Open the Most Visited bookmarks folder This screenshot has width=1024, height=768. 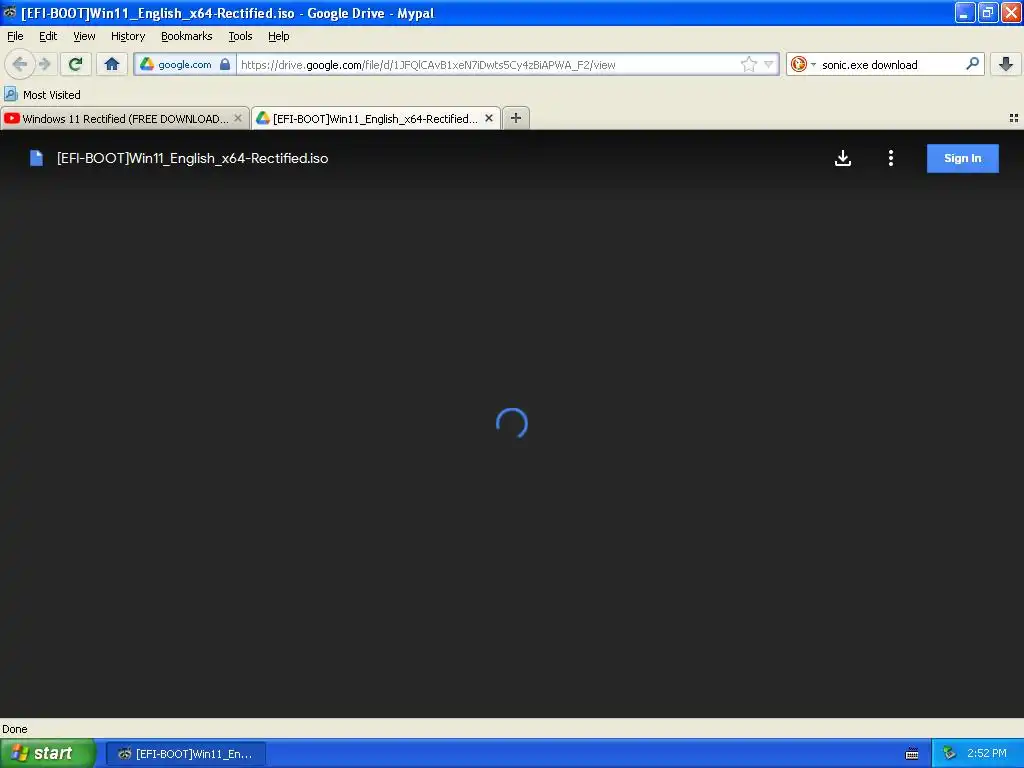42,95
